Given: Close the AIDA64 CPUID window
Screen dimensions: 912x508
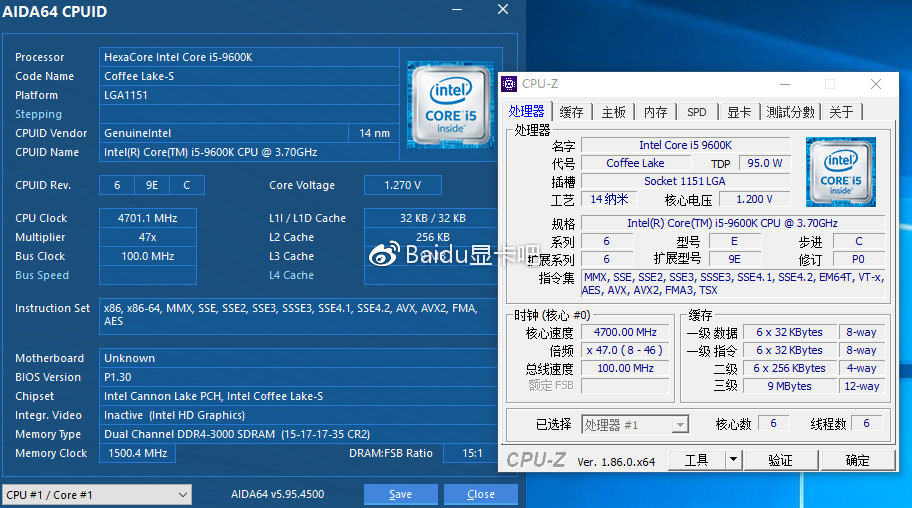Looking at the screenshot, I should click(x=503, y=9).
